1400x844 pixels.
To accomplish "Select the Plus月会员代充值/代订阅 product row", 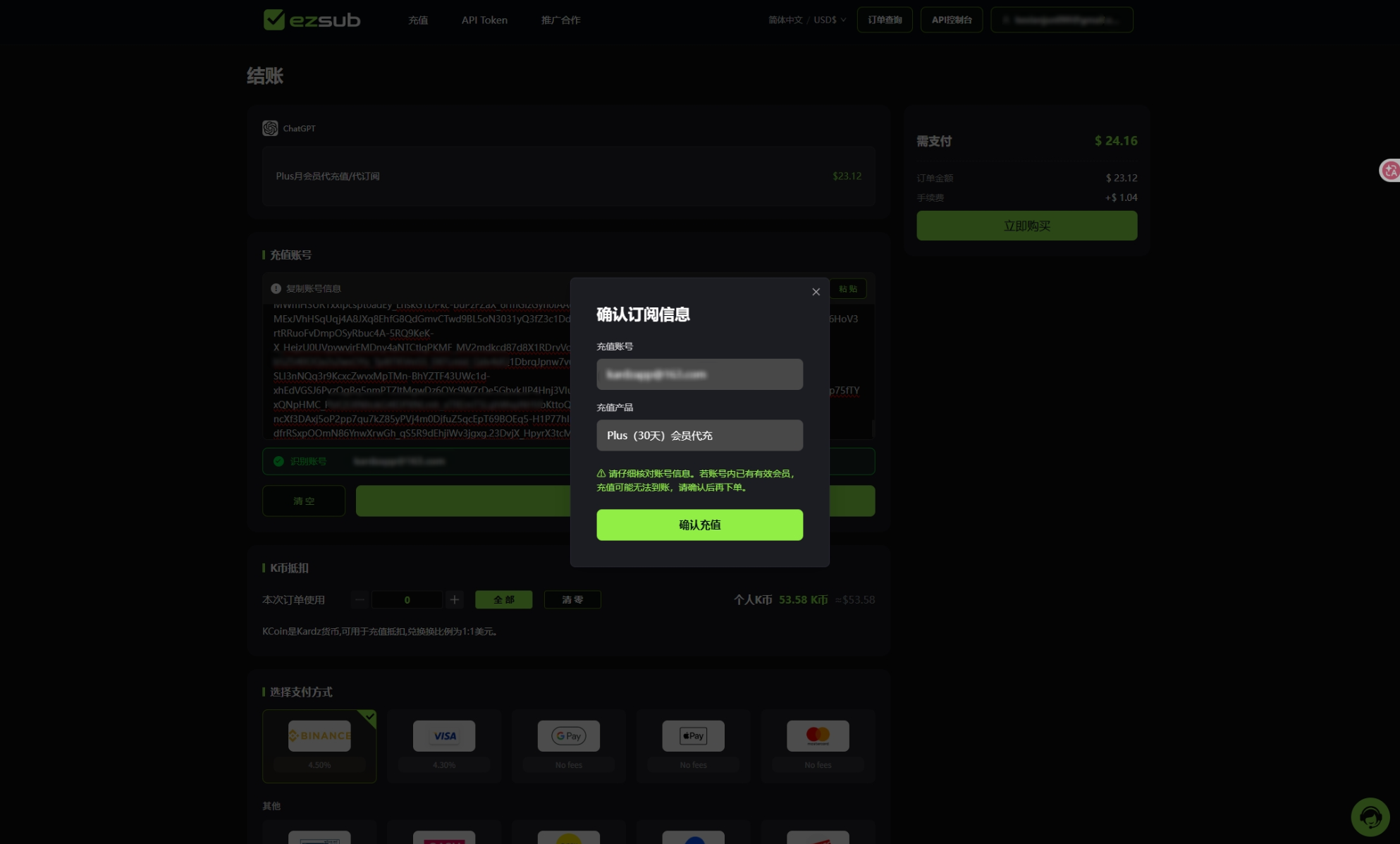I will (568, 176).
